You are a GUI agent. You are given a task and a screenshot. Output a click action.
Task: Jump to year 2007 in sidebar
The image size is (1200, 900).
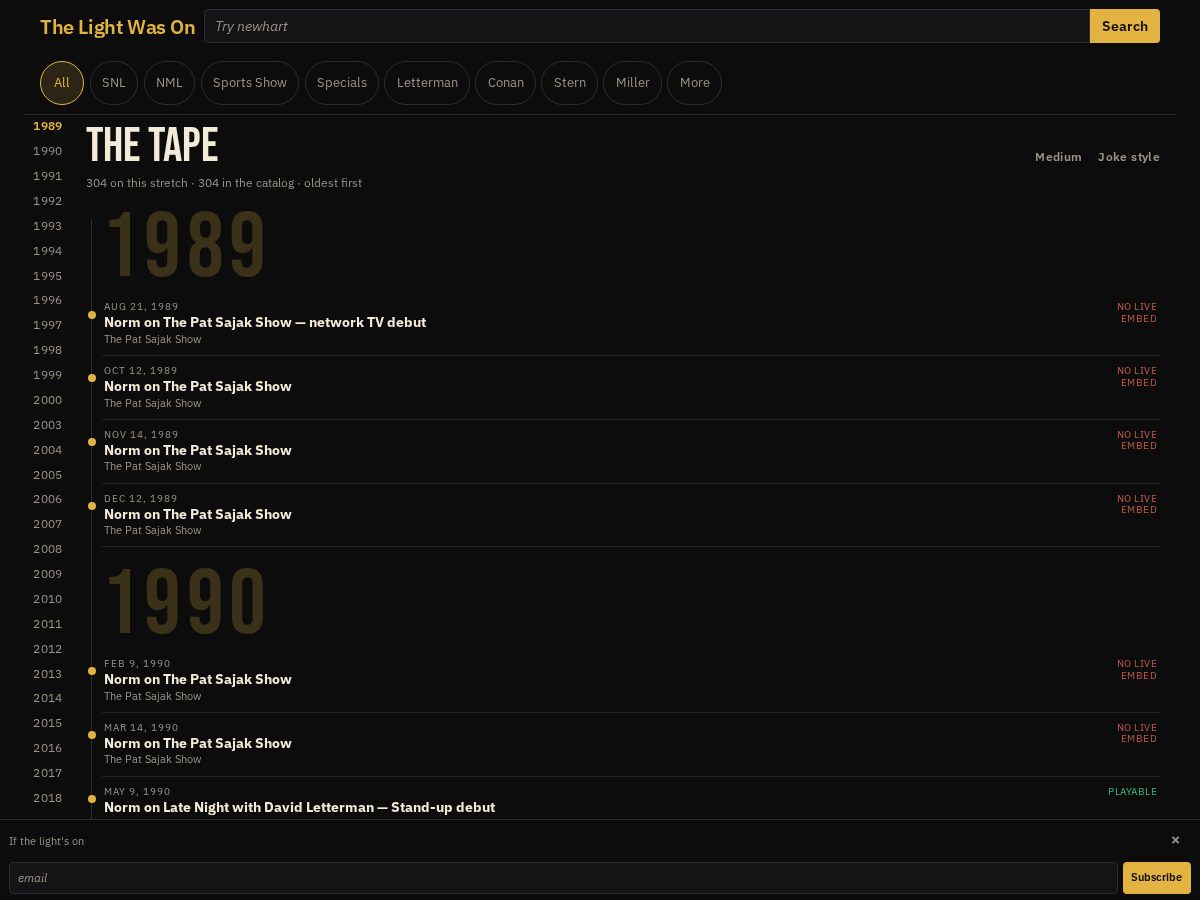[47, 524]
